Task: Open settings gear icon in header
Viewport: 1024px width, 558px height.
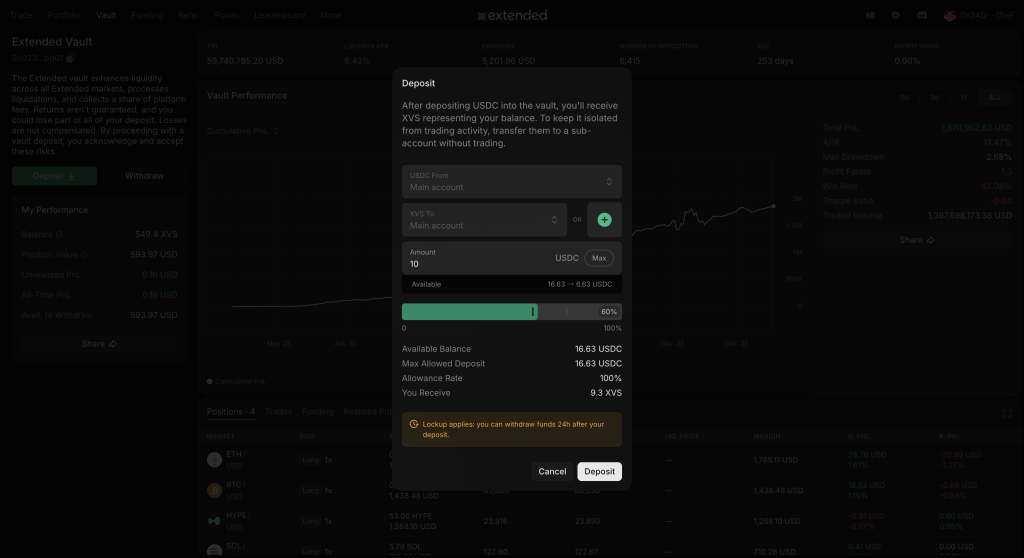Action: tap(895, 16)
